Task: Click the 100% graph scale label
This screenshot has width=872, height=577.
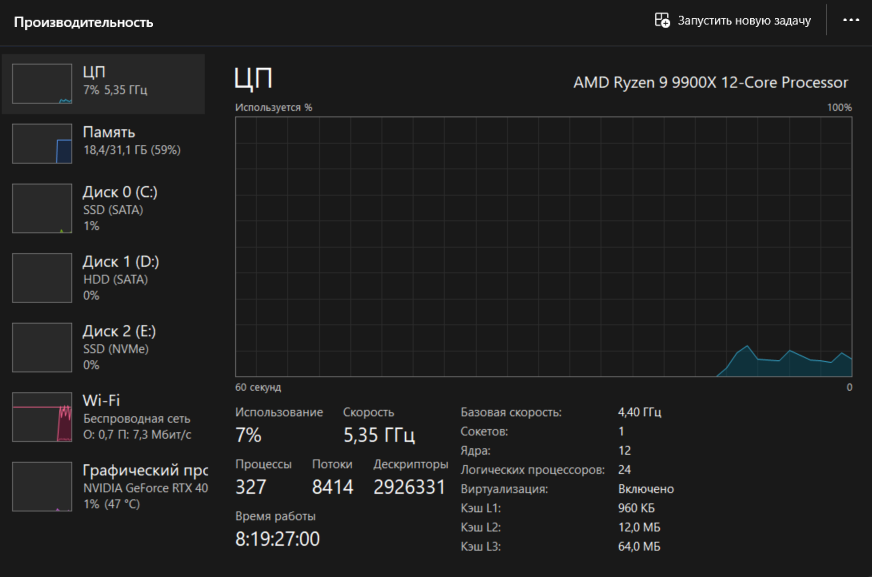Action: coord(839,107)
